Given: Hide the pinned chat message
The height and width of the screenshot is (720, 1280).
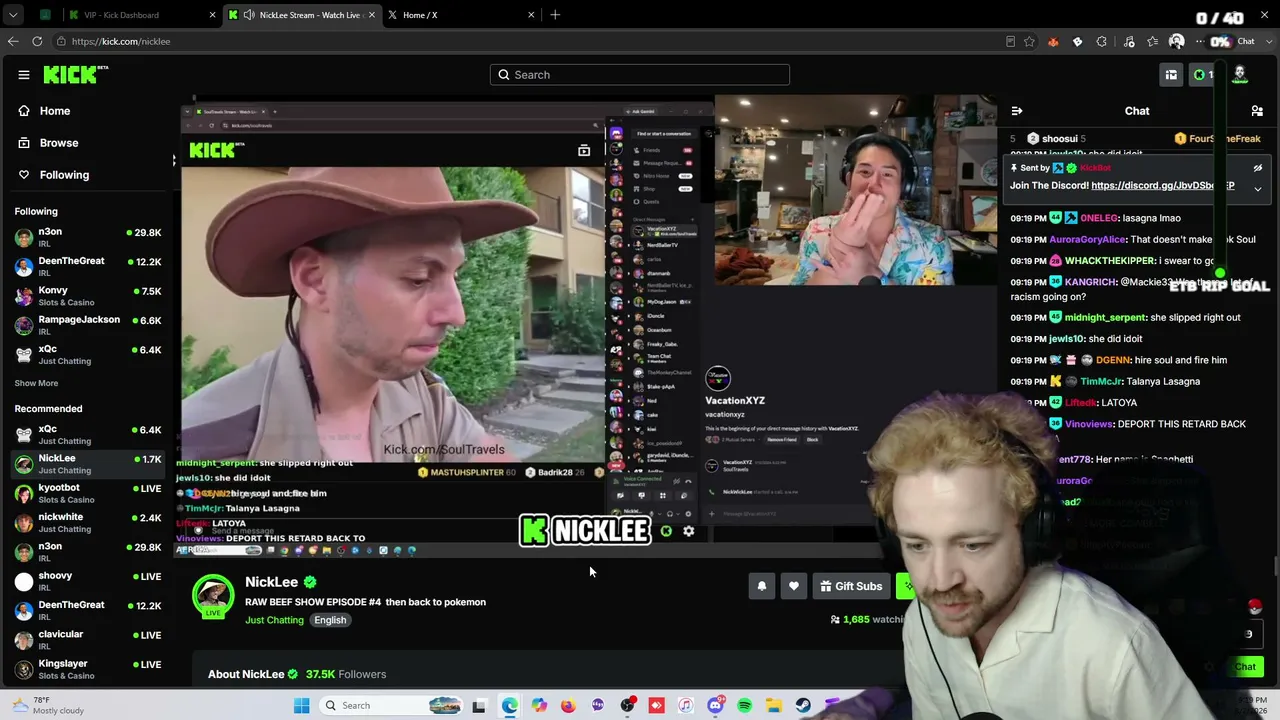Looking at the screenshot, I should click(1258, 168).
